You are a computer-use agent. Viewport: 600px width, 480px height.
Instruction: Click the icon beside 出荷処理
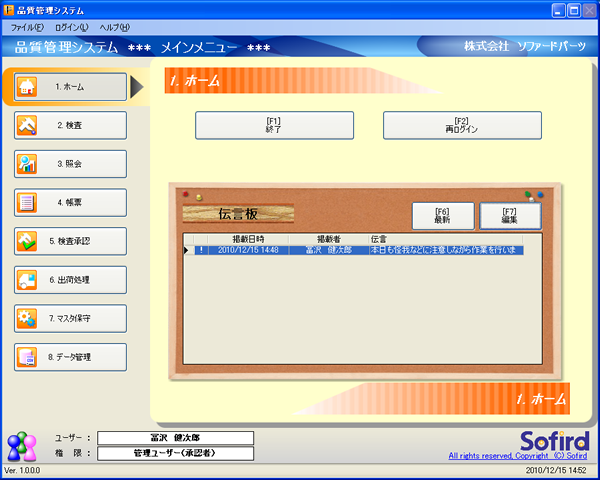point(28,280)
